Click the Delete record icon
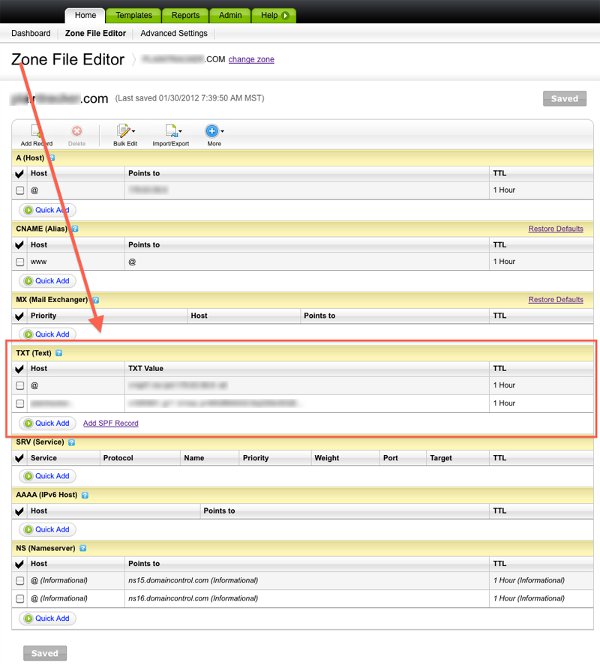The height and width of the screenshot is (671, 600). (77, 133)
